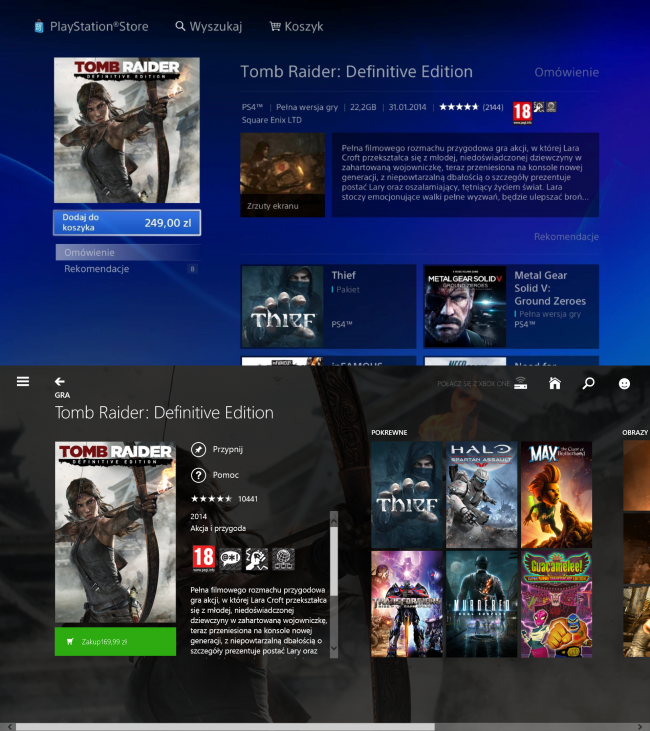Open Thief recommendation card on PlayStation
The image size is (650, 731).
click(328, 306)
